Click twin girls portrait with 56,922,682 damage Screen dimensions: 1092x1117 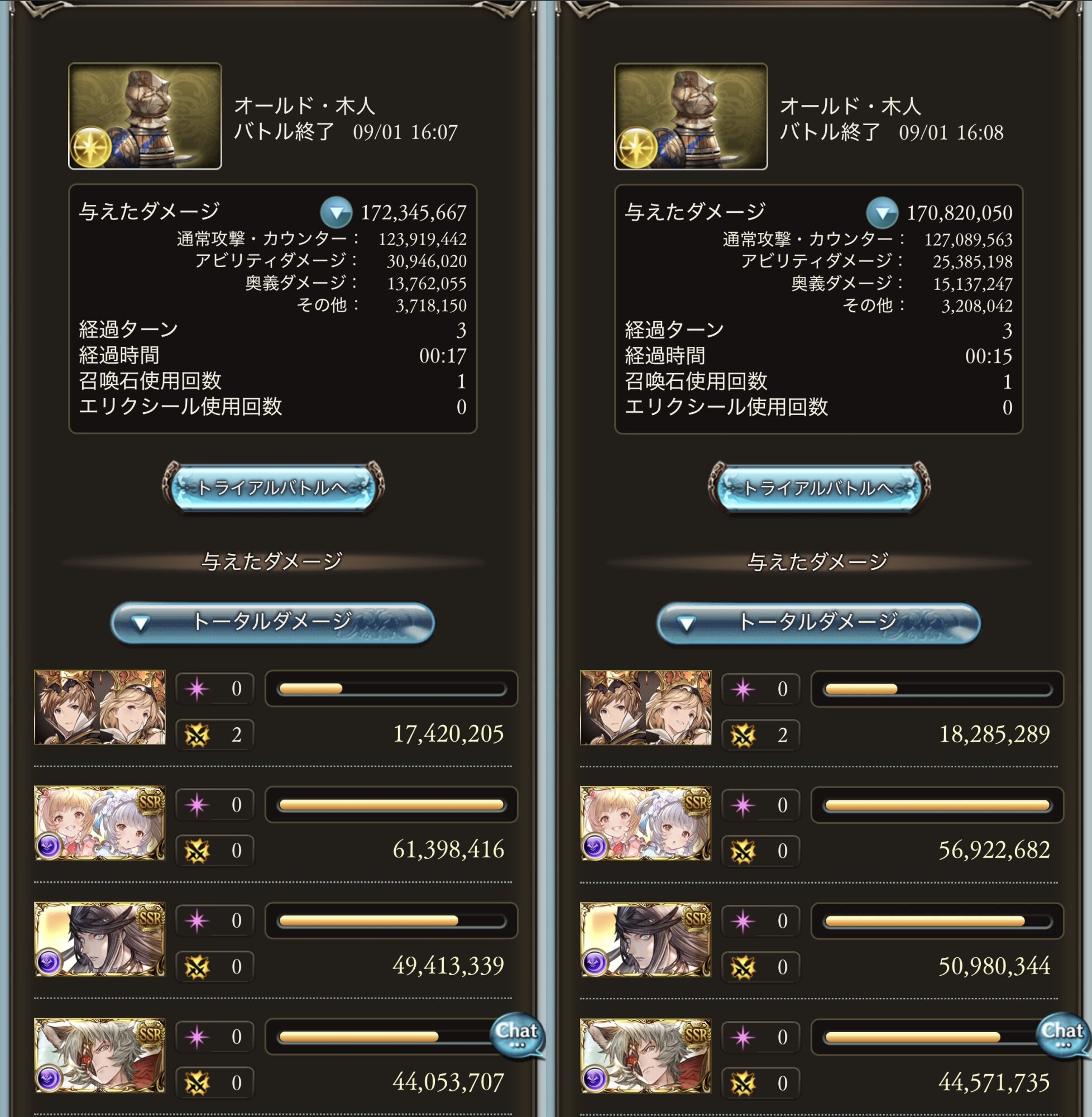pyautogui.click(x=646, y=823)
